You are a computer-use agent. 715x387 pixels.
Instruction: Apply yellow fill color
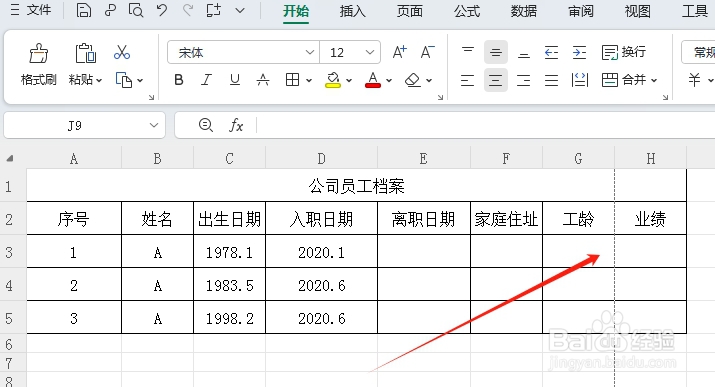point(333,80)
